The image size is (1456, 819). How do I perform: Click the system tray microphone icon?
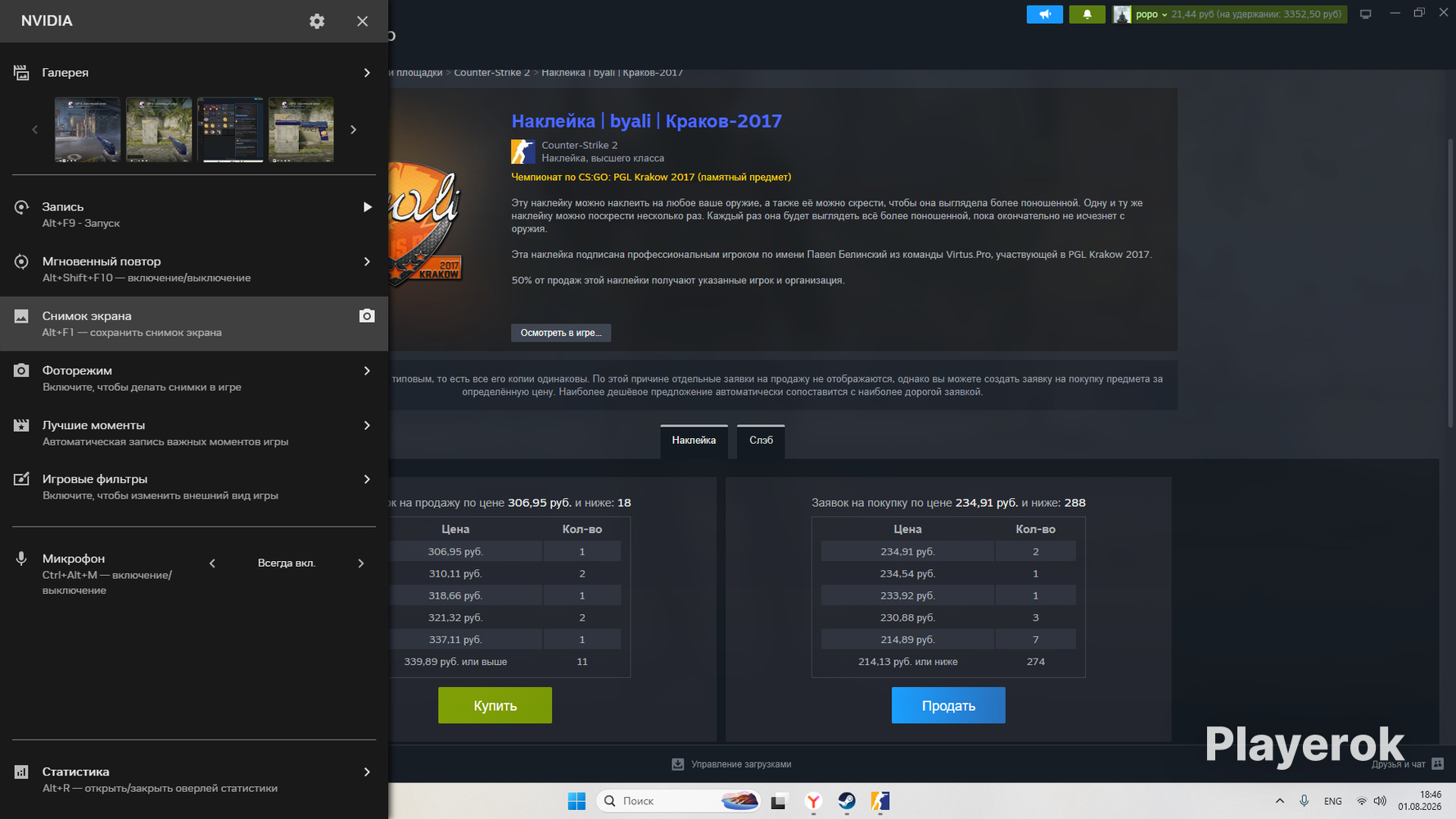(1305, 801)
